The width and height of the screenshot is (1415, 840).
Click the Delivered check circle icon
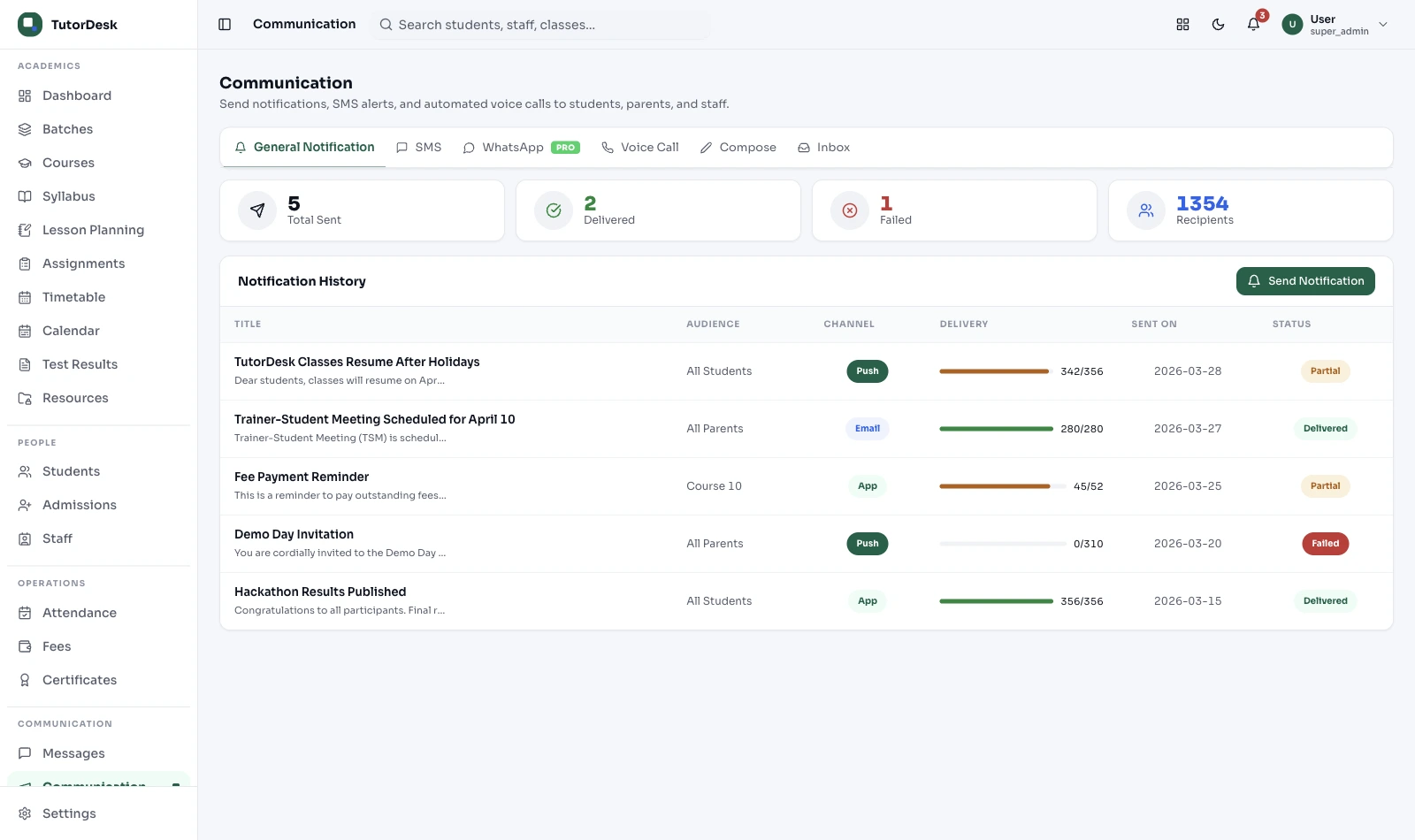tap(554, 210)
